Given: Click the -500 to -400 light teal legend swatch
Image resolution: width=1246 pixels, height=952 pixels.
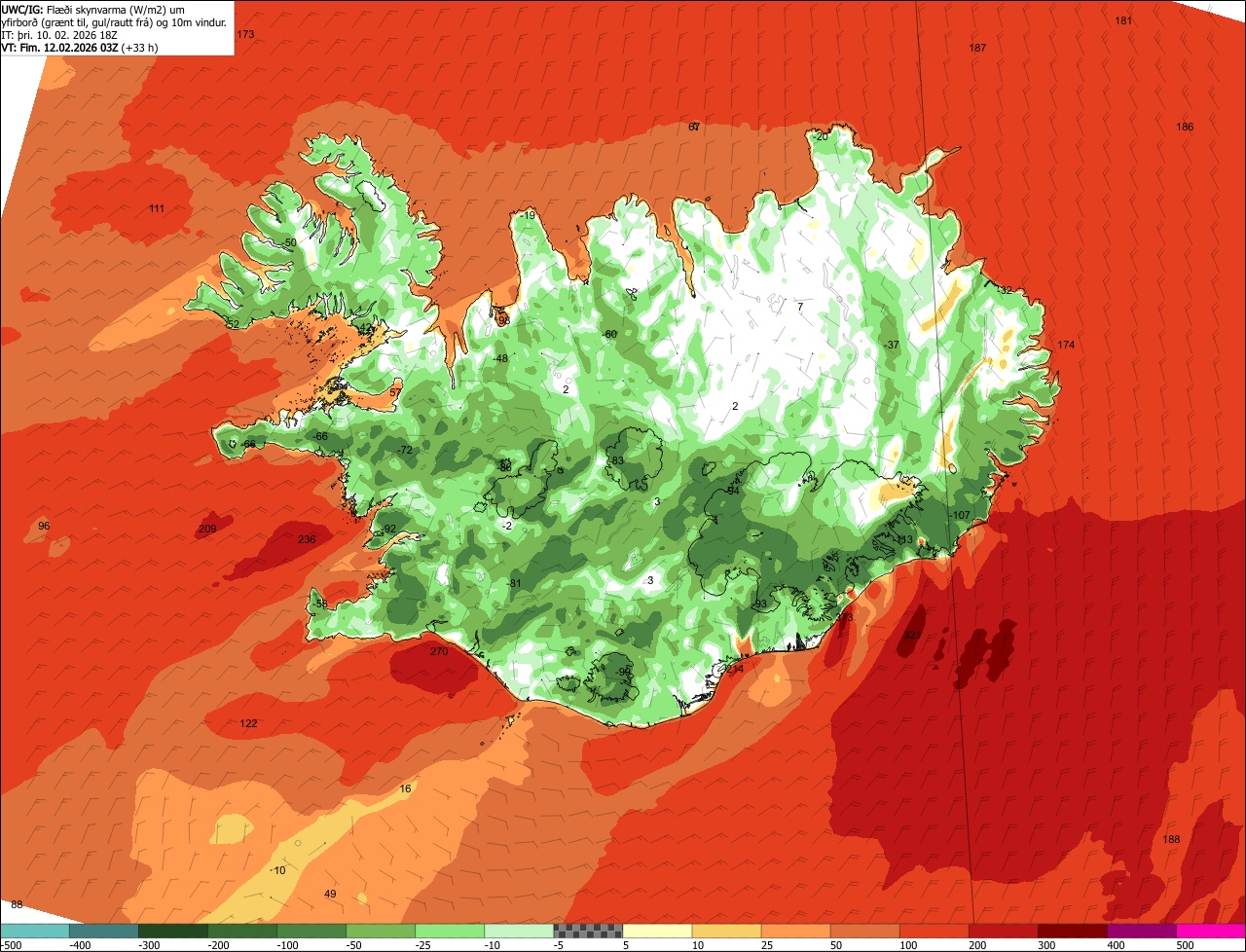Looking at the screenshot, I should 34,931.
